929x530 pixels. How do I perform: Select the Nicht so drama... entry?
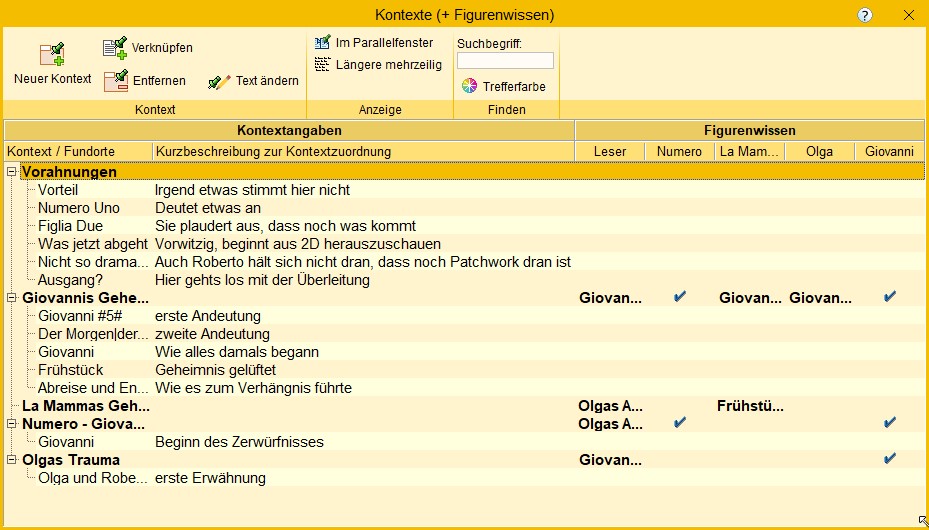coord(93,262)
